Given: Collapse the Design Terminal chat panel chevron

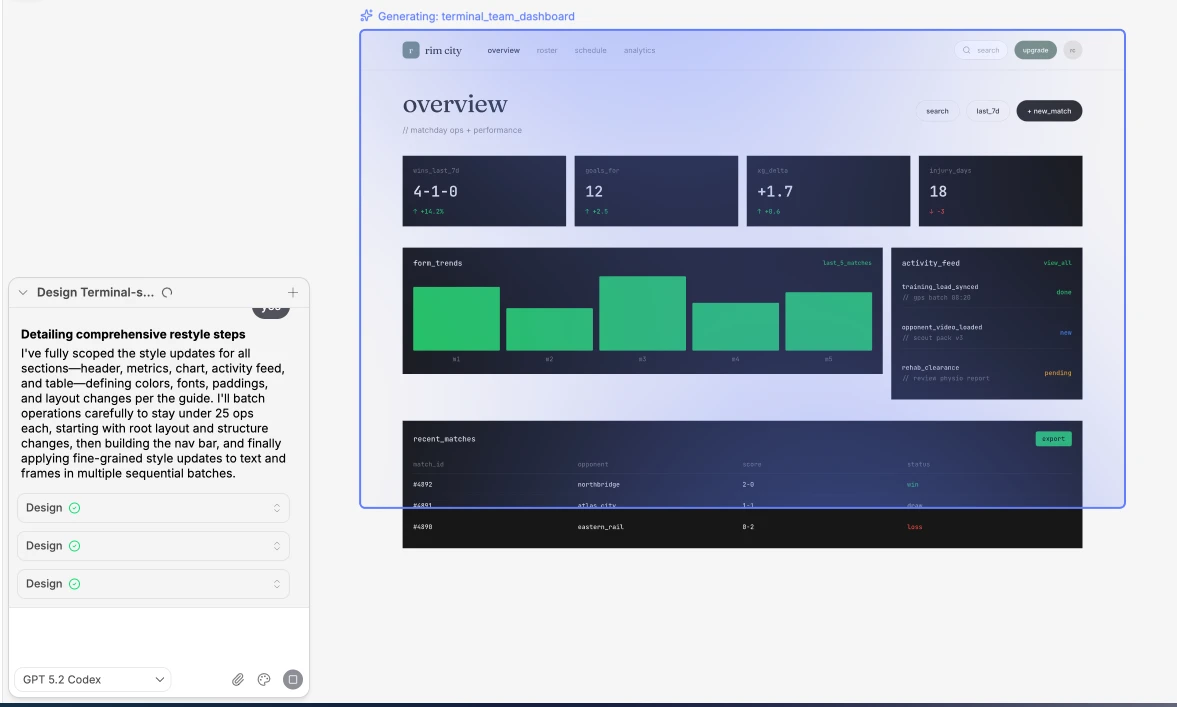Looking at the screenshot, I should (x=23, y=293).
